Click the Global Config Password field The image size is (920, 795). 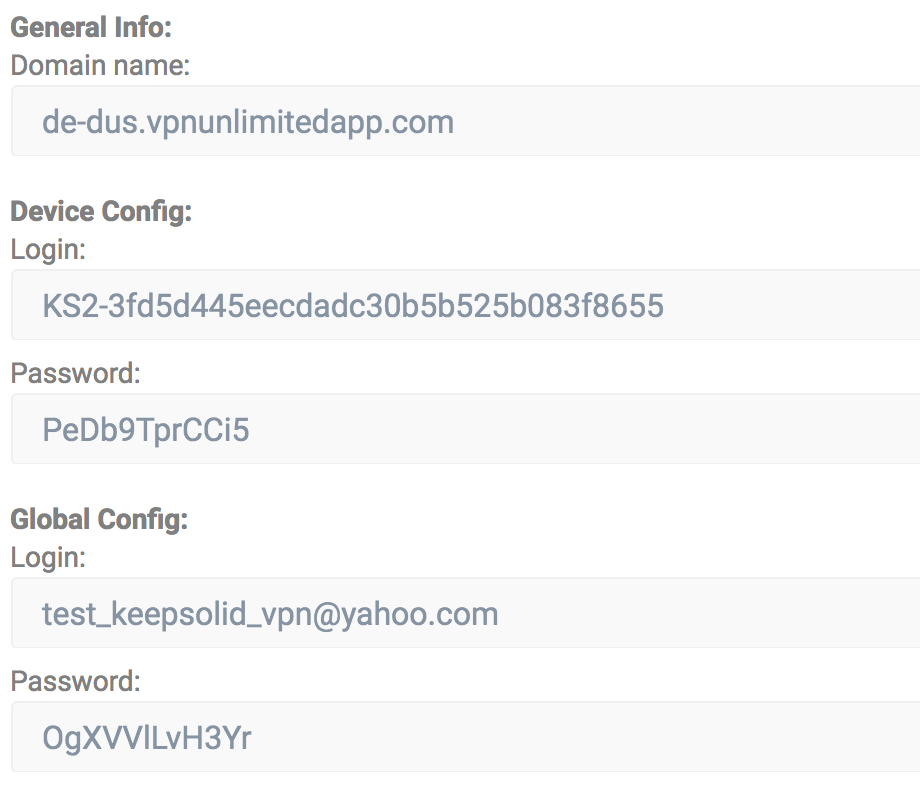(x=466, y=737)
